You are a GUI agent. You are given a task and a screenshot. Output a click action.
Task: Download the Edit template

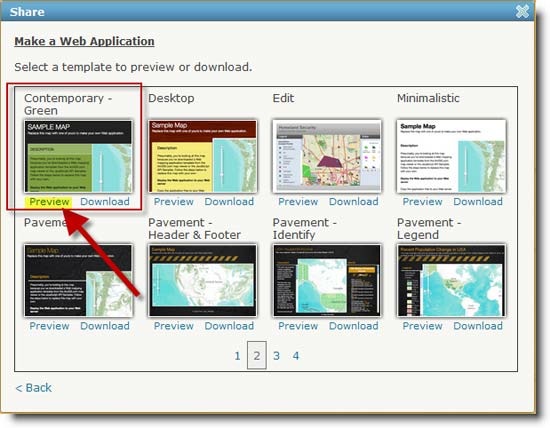tap(354, 202)
